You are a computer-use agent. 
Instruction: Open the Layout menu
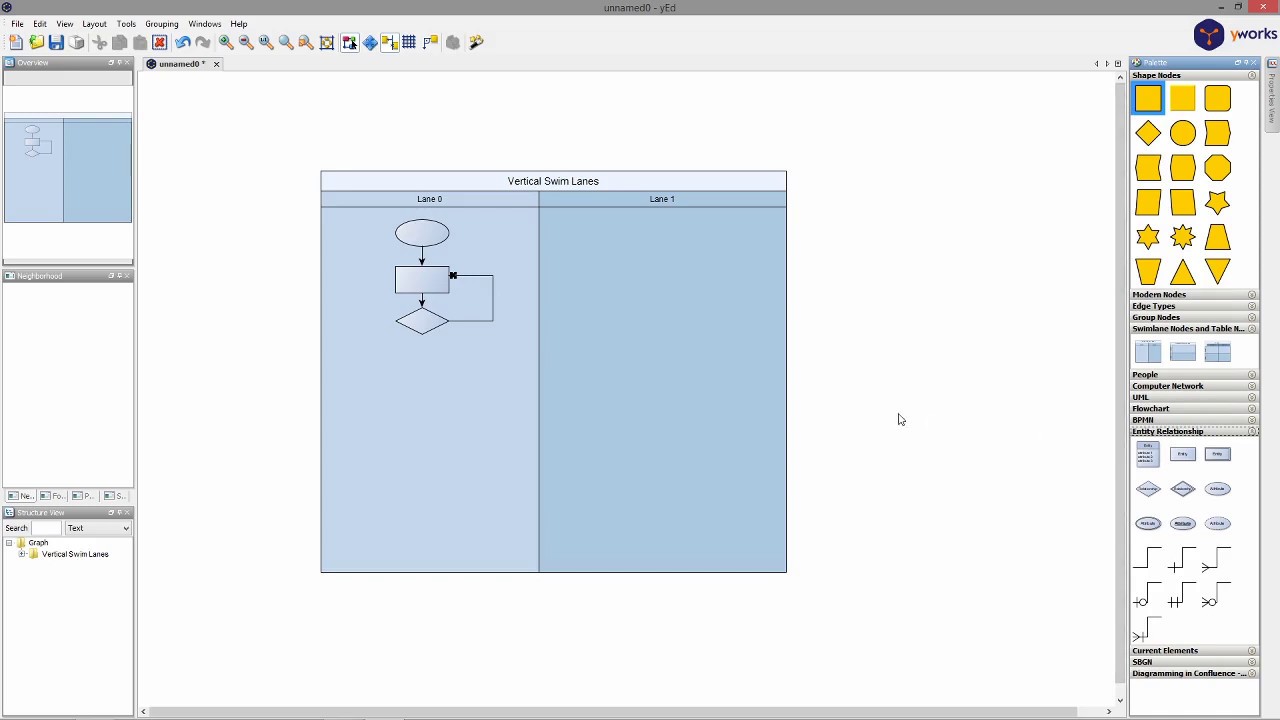pos(94,24)
